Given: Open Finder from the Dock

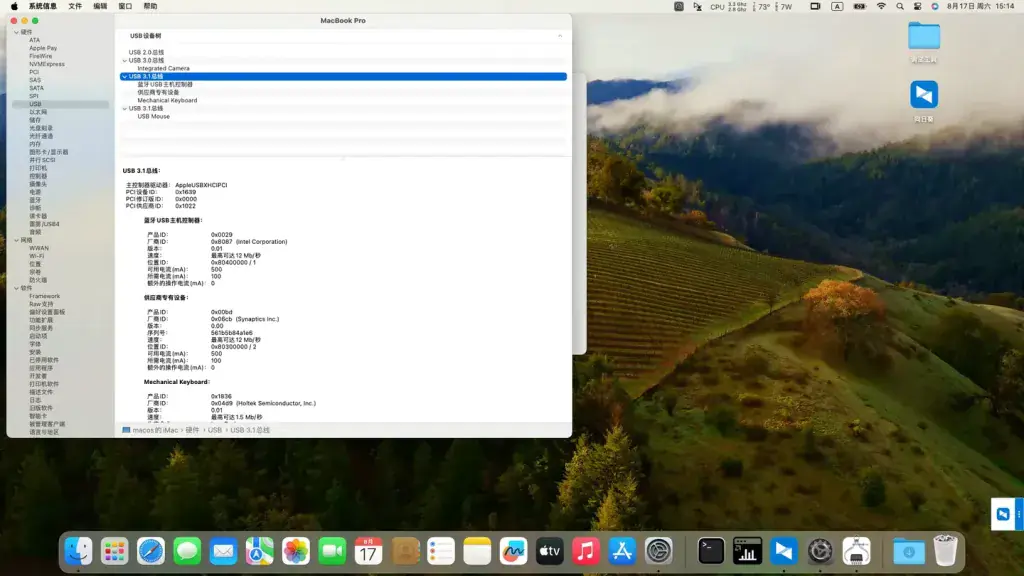Looking at the screenshot, I should tap(78, 551).
